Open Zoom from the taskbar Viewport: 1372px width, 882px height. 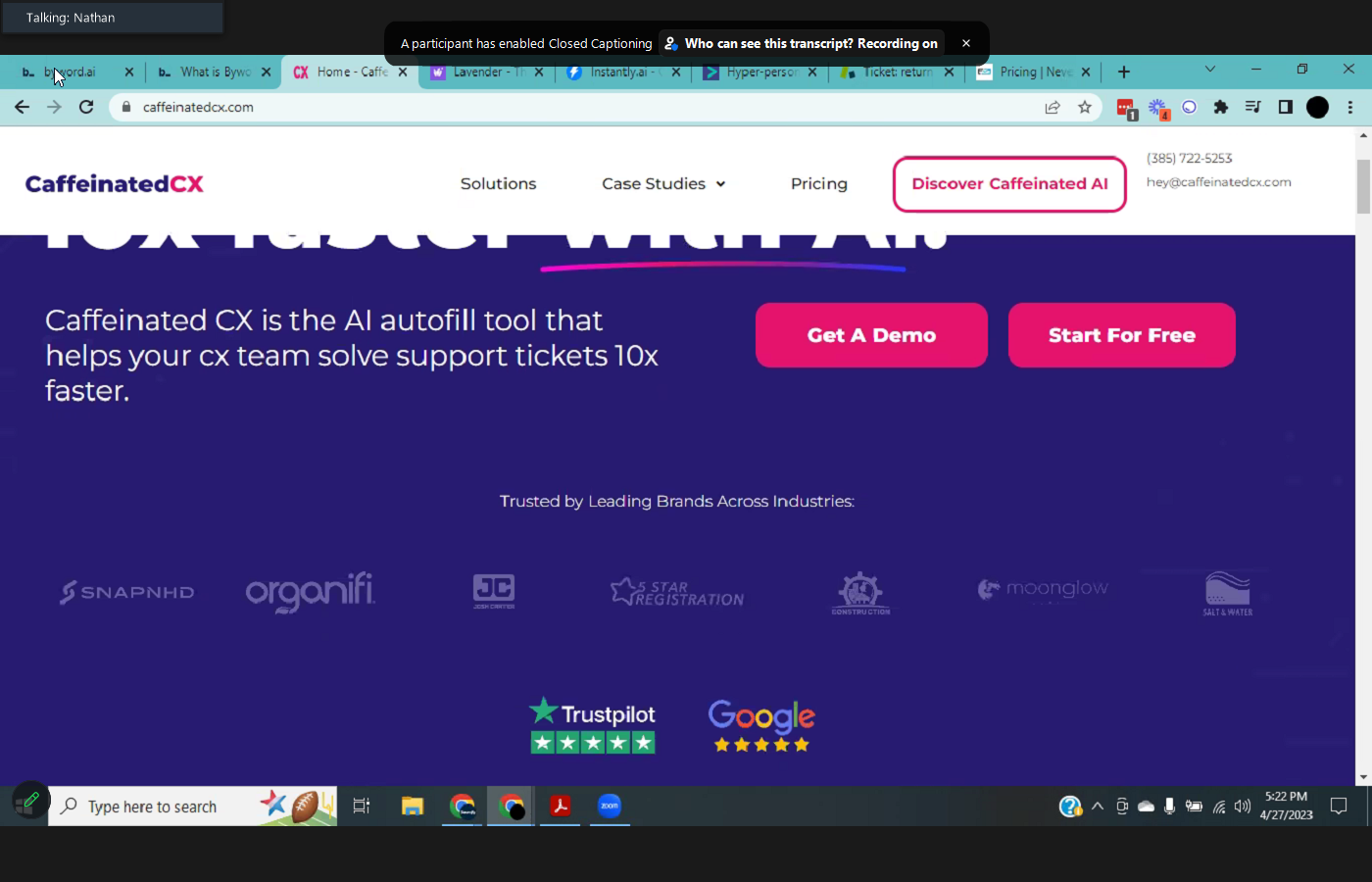click(610, 806)
